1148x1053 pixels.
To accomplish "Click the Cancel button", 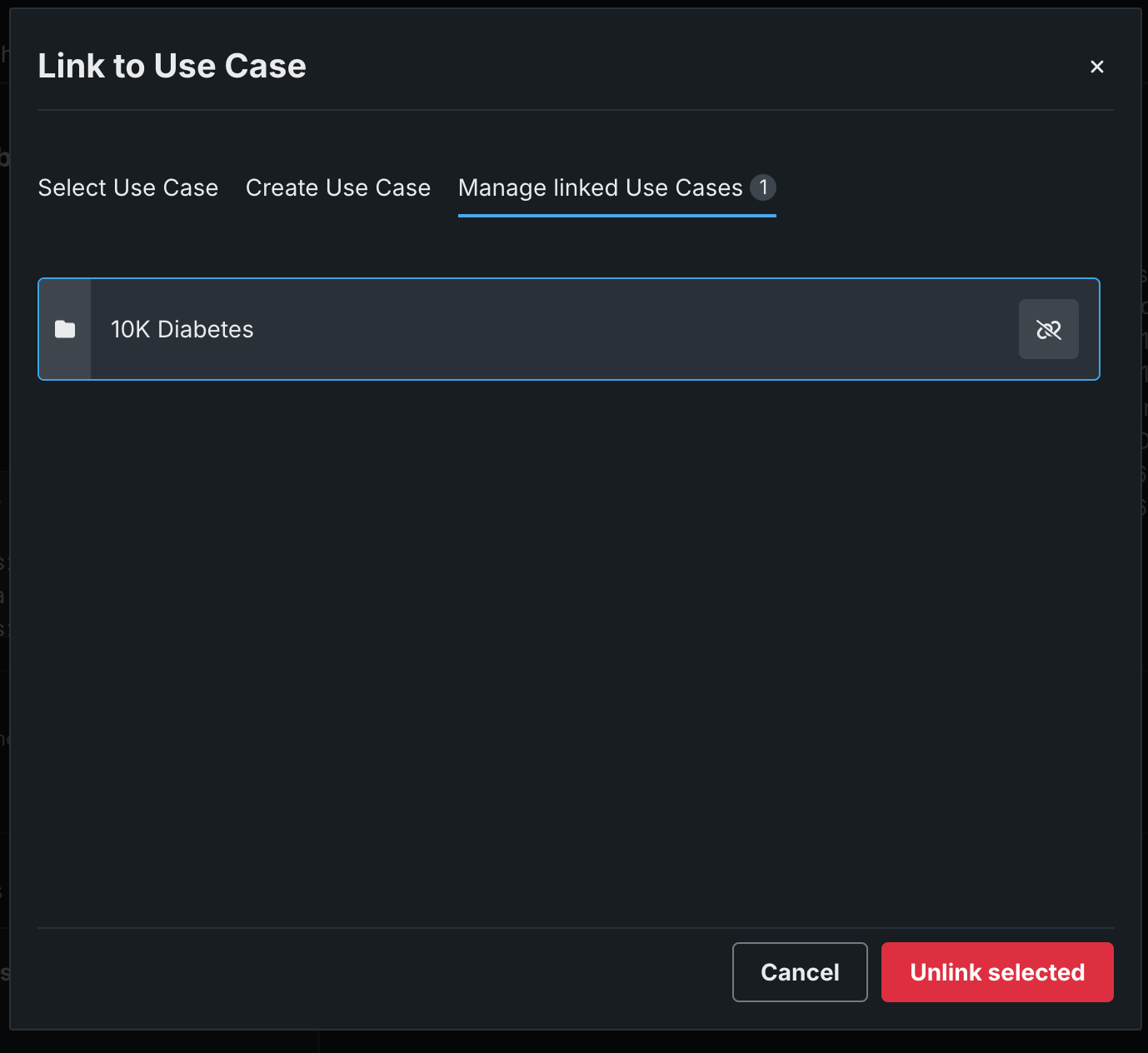I will coord(800,972).
